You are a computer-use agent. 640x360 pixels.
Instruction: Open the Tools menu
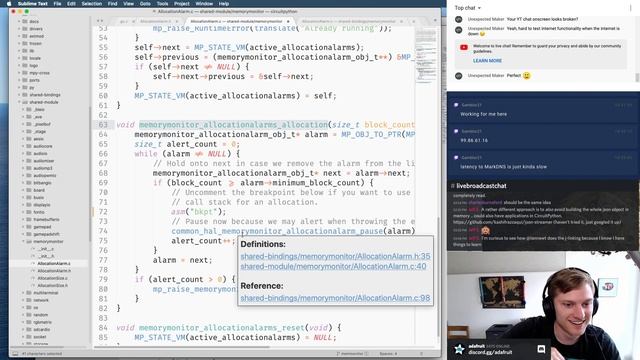[162, 3]
